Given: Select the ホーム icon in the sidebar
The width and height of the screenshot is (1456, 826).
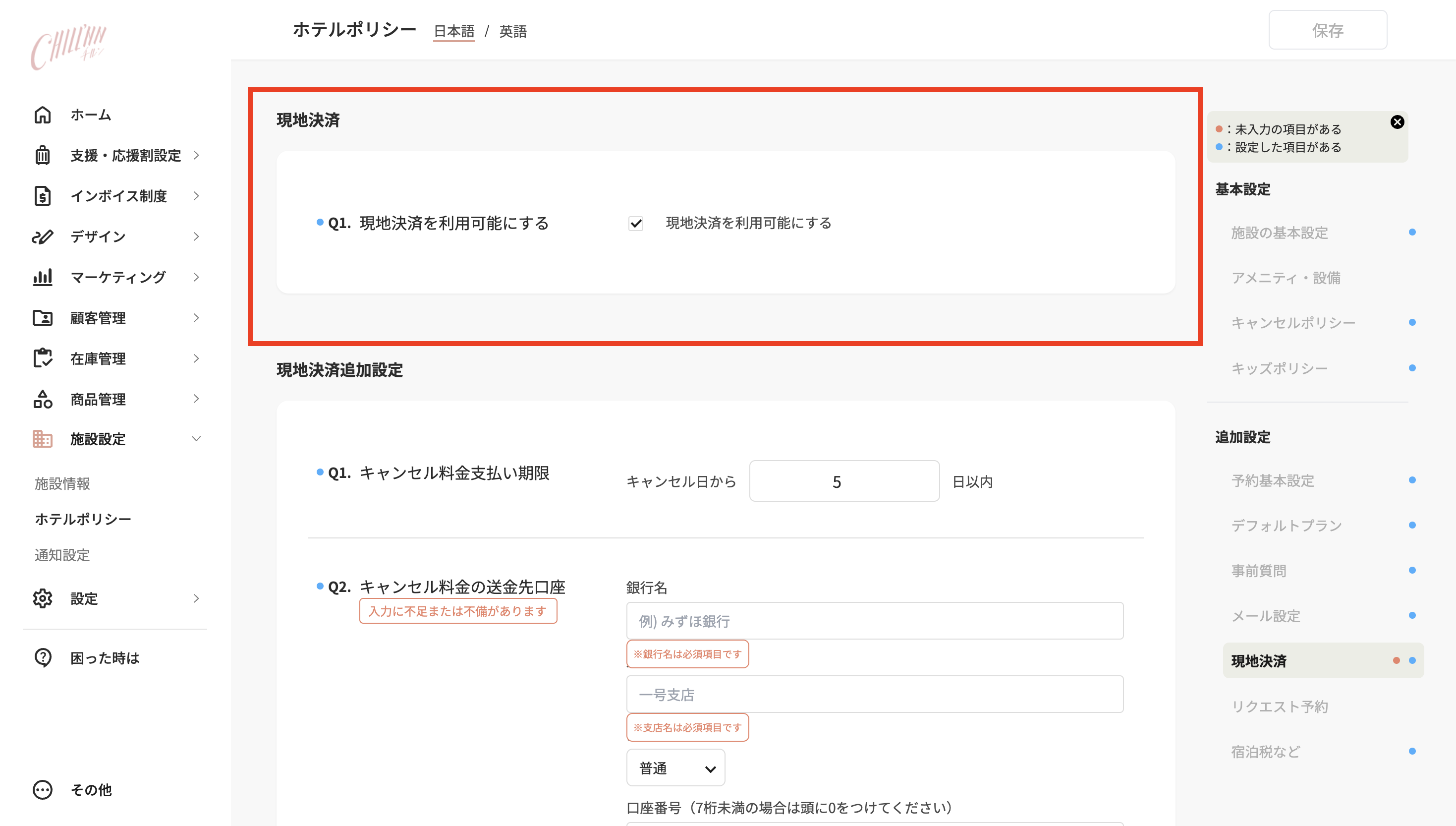Looking at the screenshot, I should 43,115.
